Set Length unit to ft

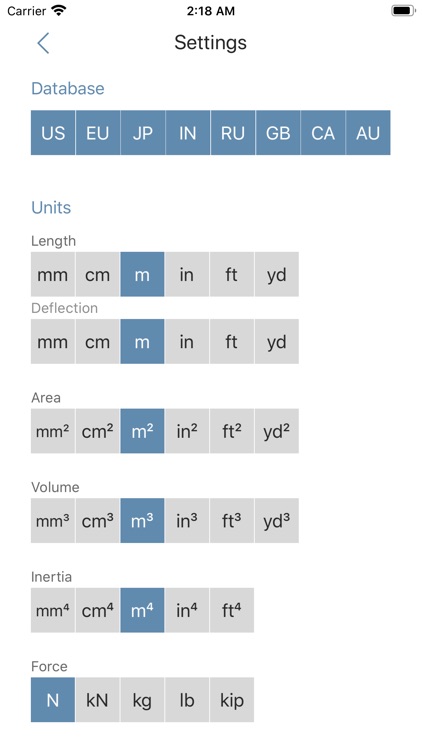(232, 275)
